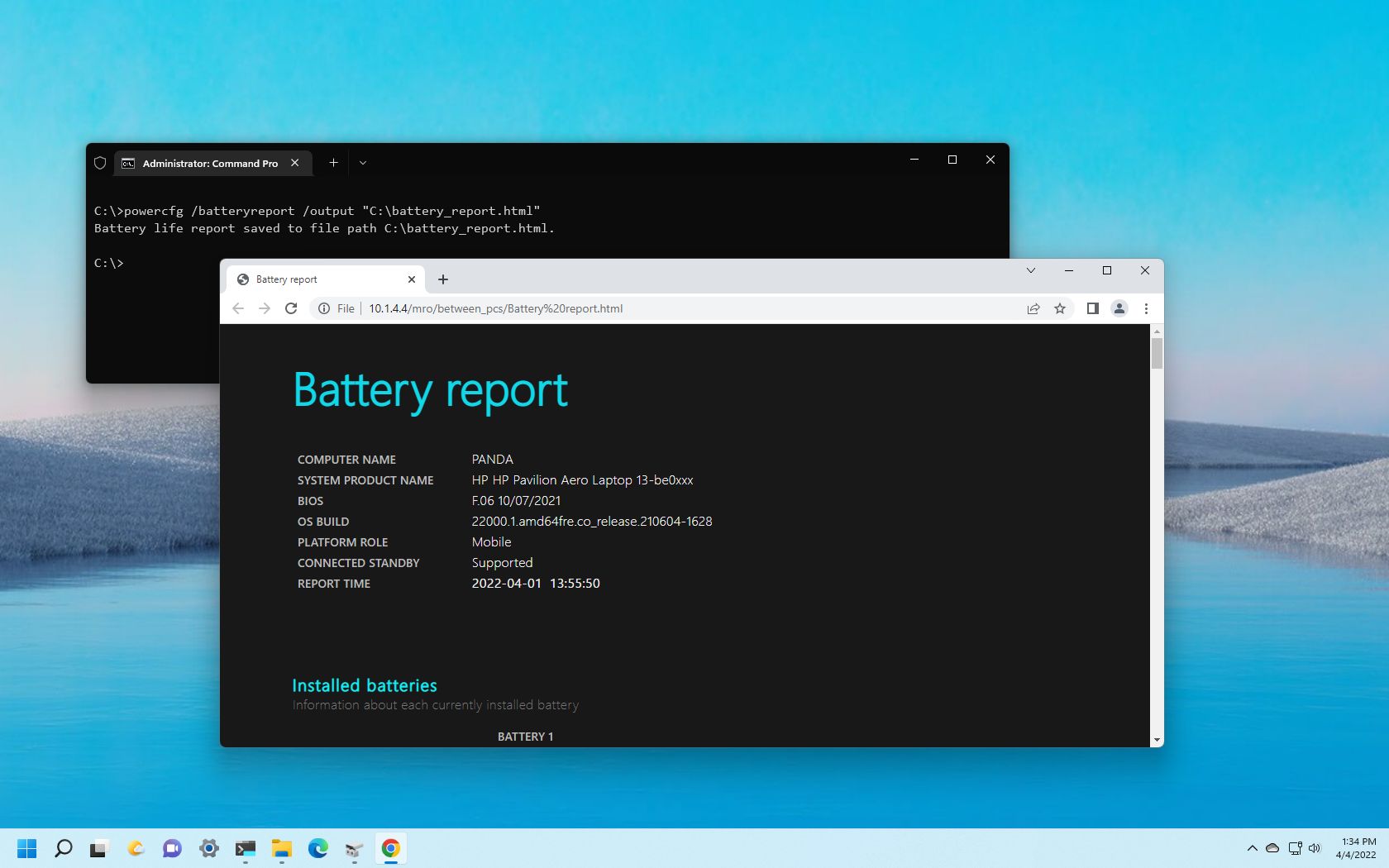This screenshot has height=868, width=1389.
Task: Open the Terminal new tab dropdown
Action: pyautogui.click(x=362, y=163)
